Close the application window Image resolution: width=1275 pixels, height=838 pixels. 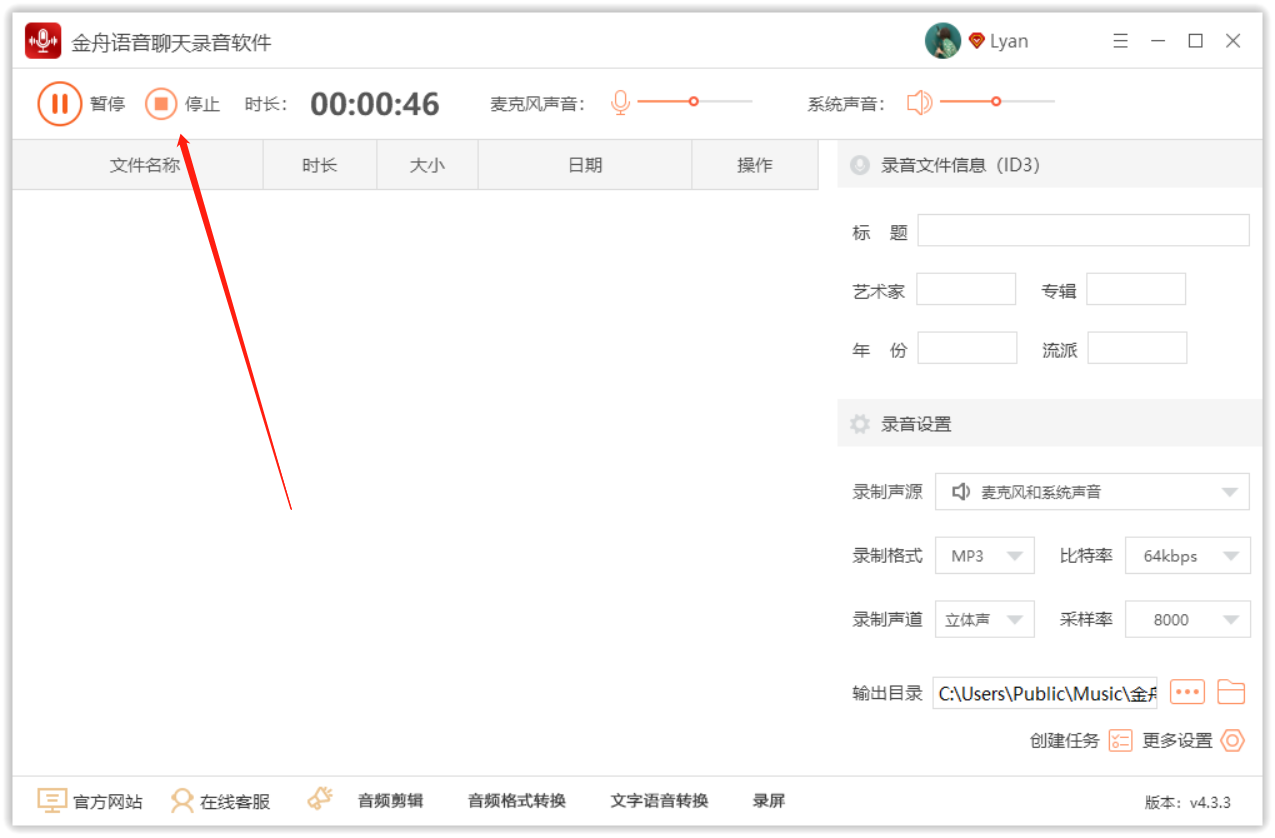[x=1233, y=41]
